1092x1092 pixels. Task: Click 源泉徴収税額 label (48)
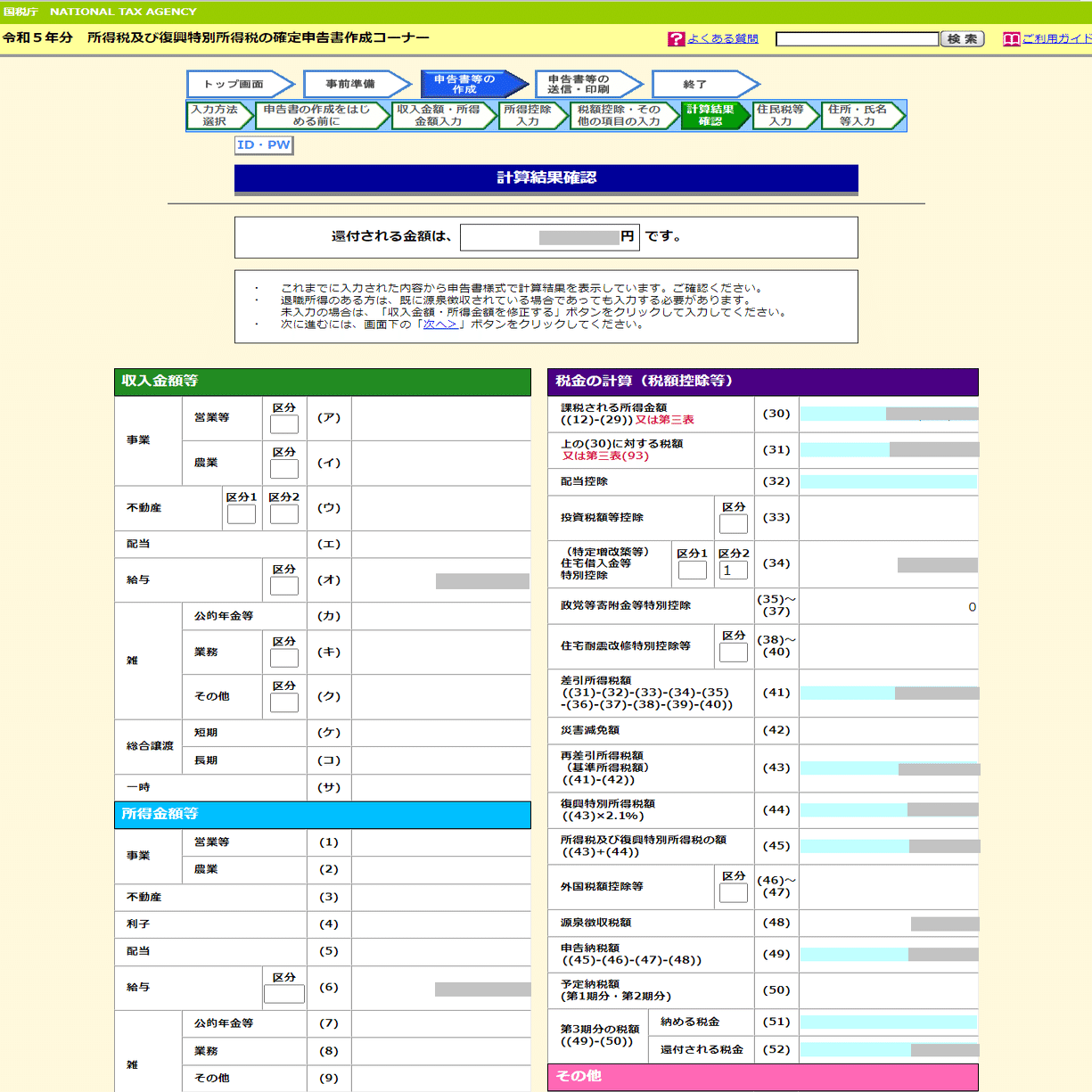tap(595, 923)
